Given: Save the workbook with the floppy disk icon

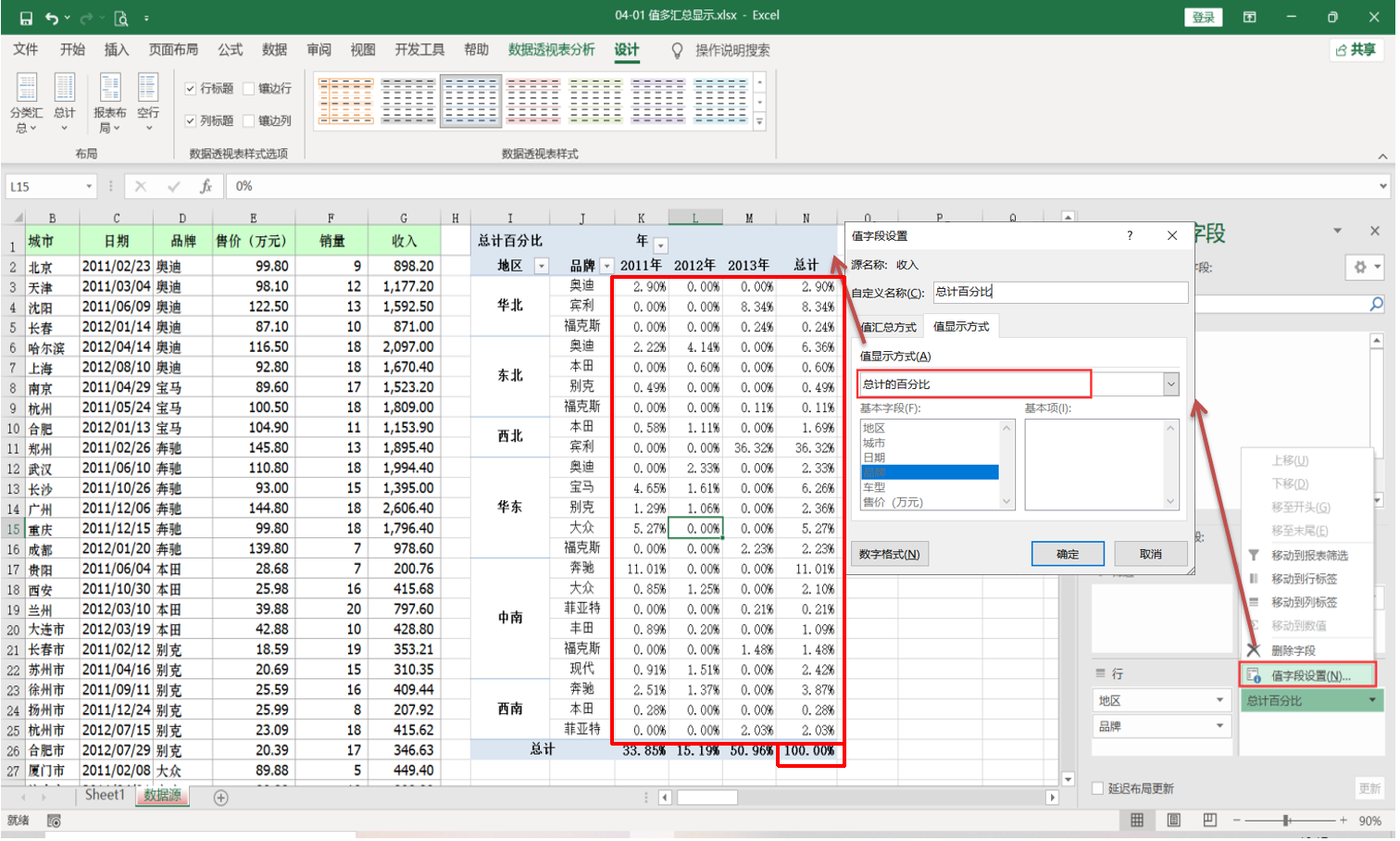Looking at the screenshot, I should tap(26, 18).
